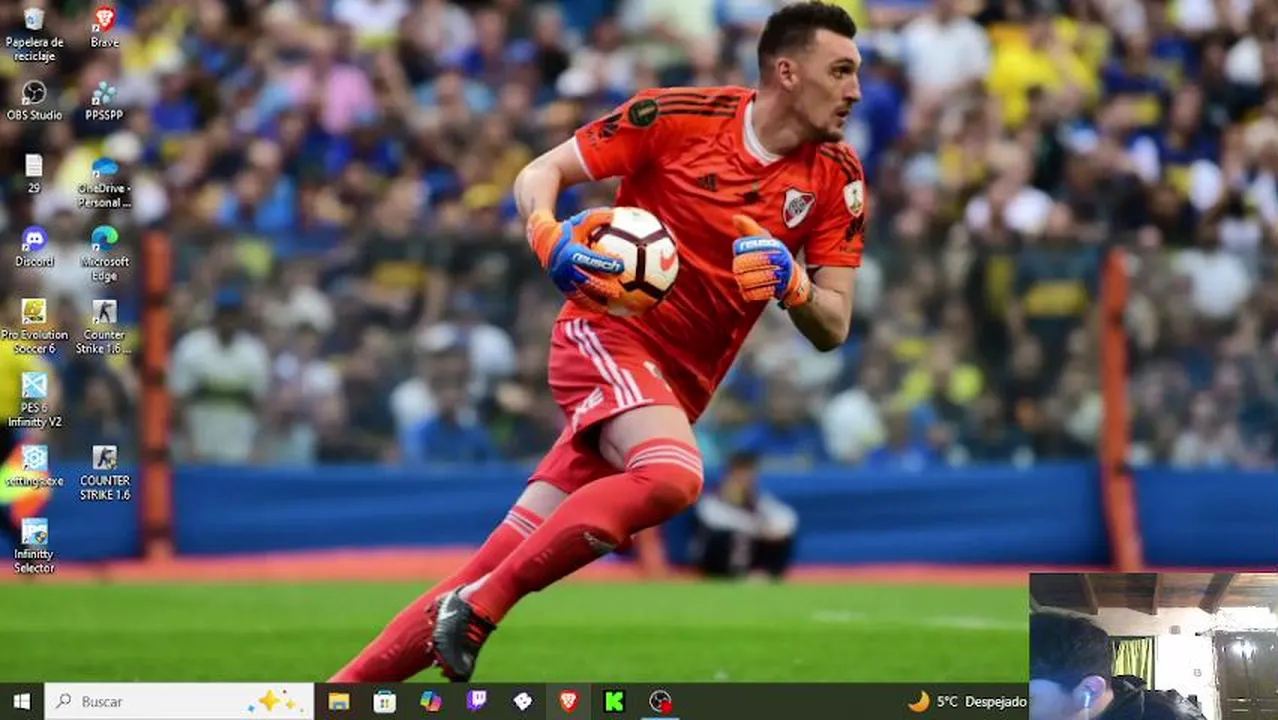1278x720 pixels.
Task: Open the green Kick taskbar icon
Action: click(x=615, y=701)
